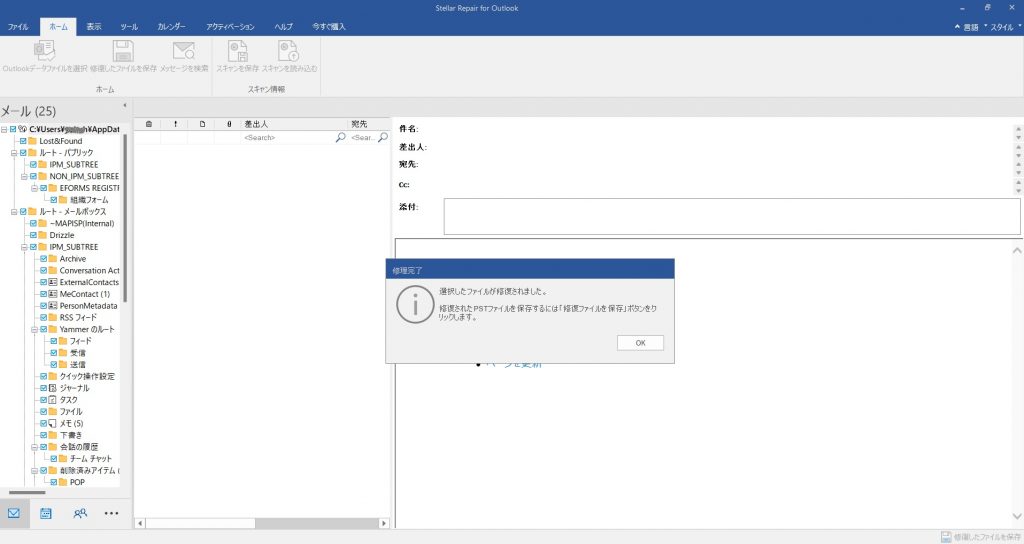Open the ツール ribbon tab
The width and height of the screenshot is (1024, 544).
129,27
